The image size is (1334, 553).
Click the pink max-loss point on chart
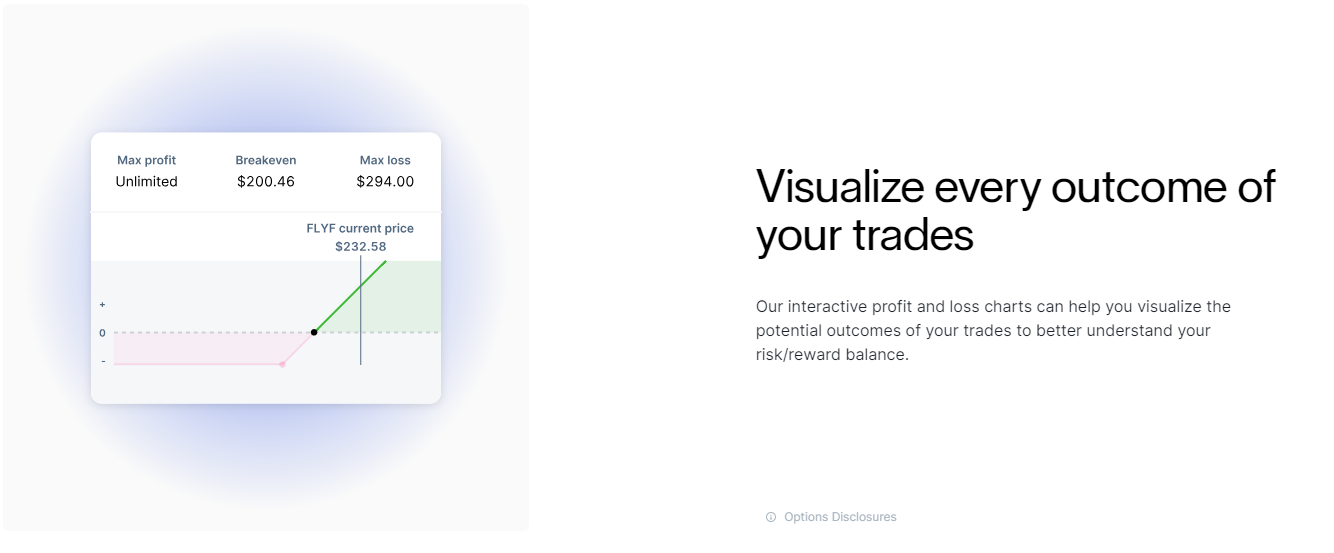[282, 364]
